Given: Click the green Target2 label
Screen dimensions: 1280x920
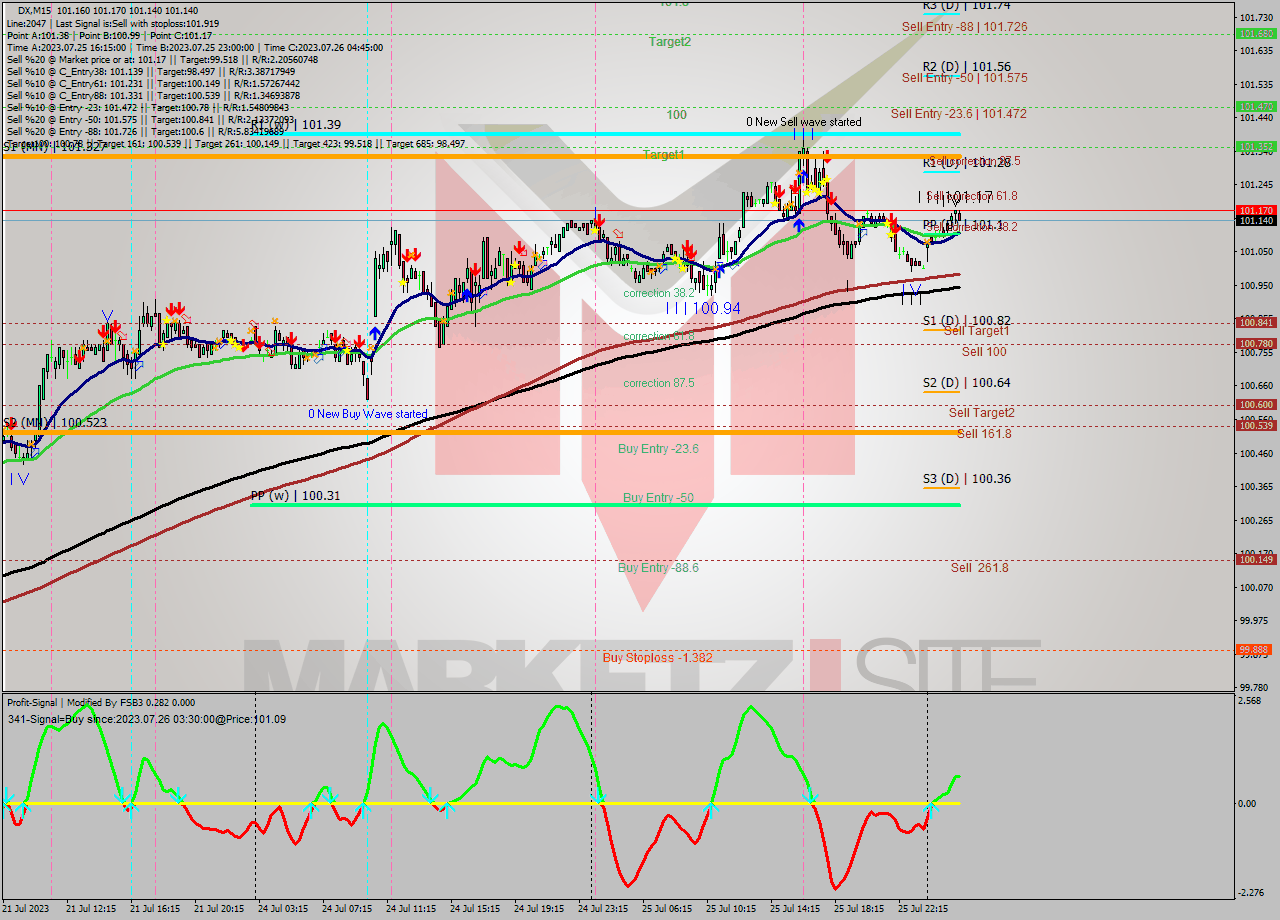Looking at the screenshot, I should click(x=669, y=42).
